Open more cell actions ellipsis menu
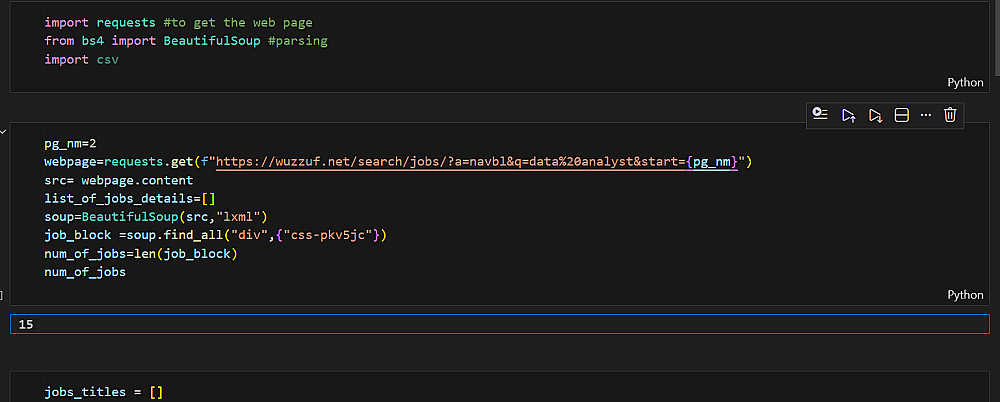 [925, 115]
